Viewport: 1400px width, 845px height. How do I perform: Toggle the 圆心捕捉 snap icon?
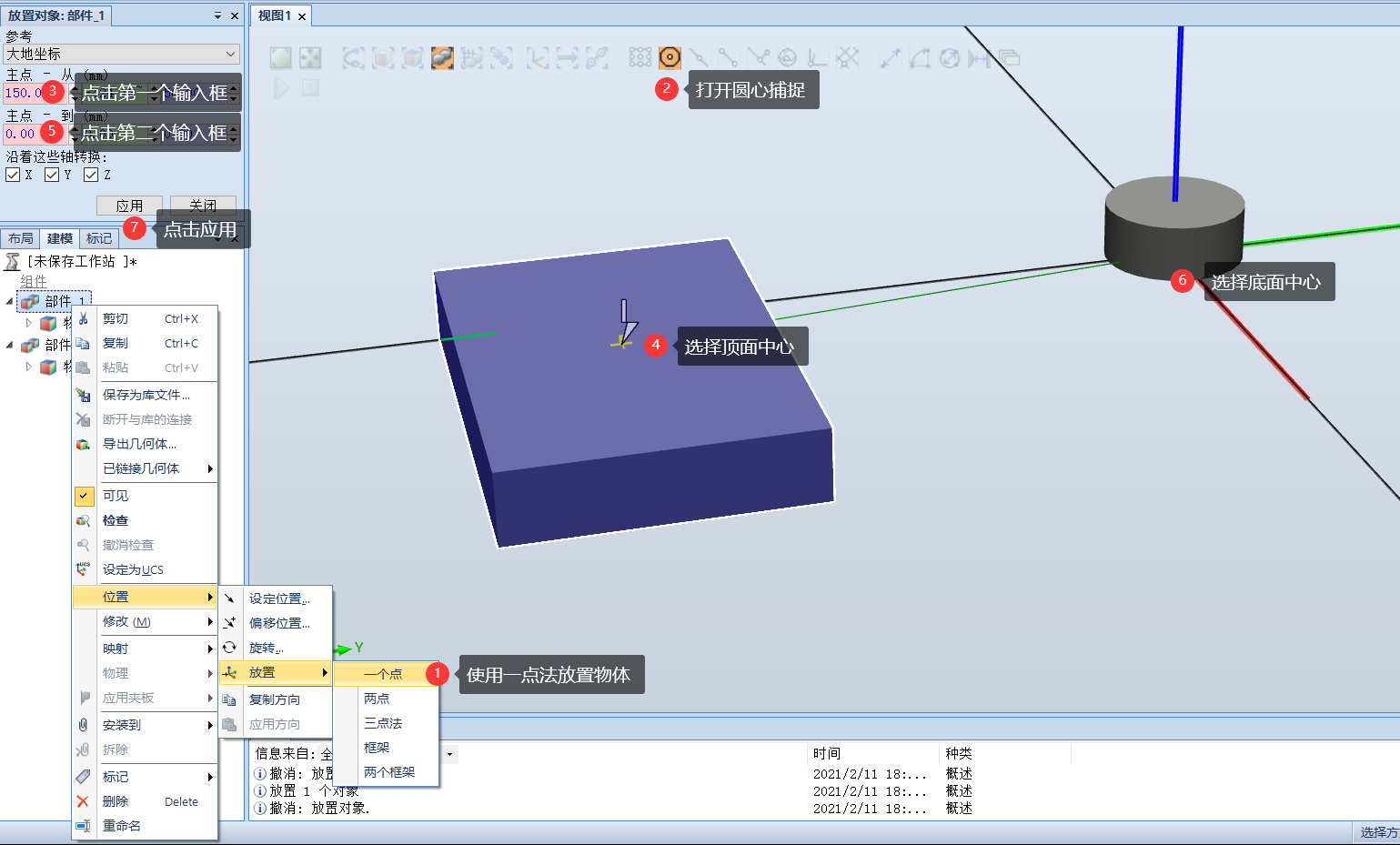click(x=670, y=56)
